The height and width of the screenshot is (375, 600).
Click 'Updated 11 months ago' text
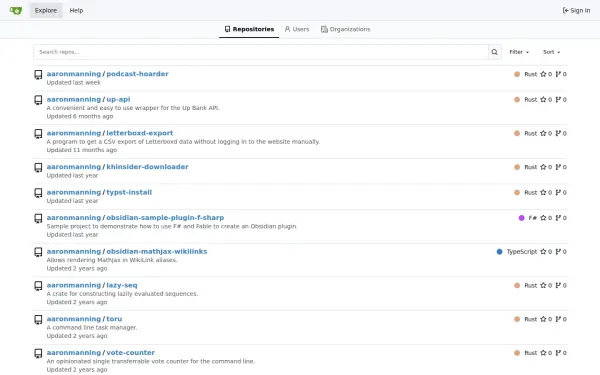[82, 150]
